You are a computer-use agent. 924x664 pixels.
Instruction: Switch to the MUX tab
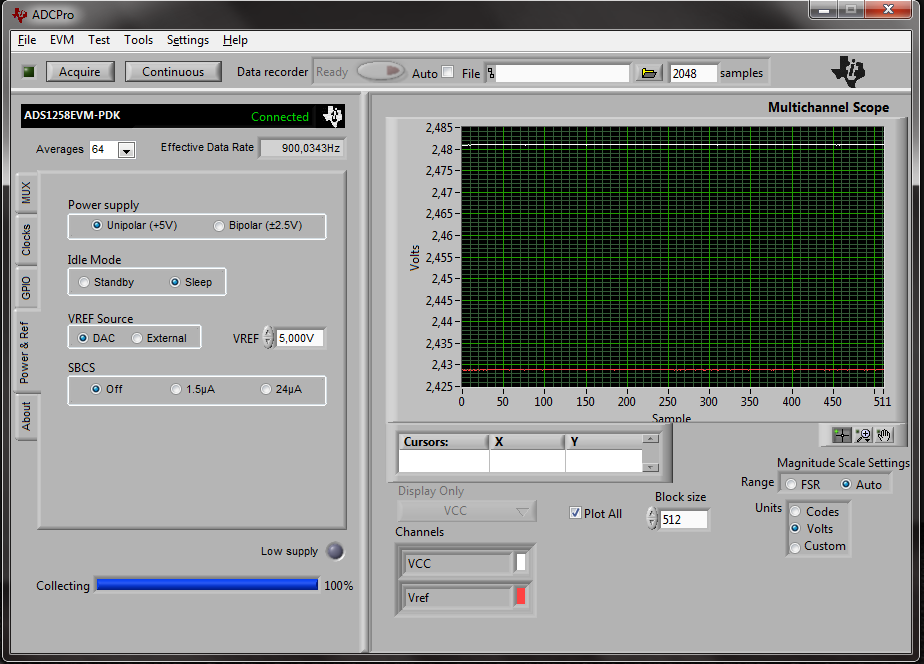(26, 193)
